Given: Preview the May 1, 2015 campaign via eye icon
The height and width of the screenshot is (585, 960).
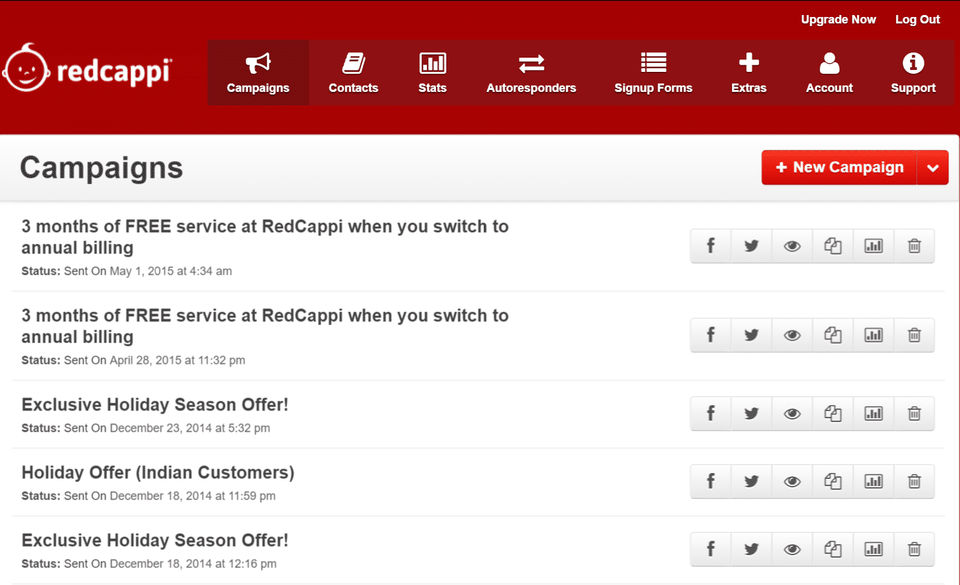Looking at the screenshot, I should (792, 246).
